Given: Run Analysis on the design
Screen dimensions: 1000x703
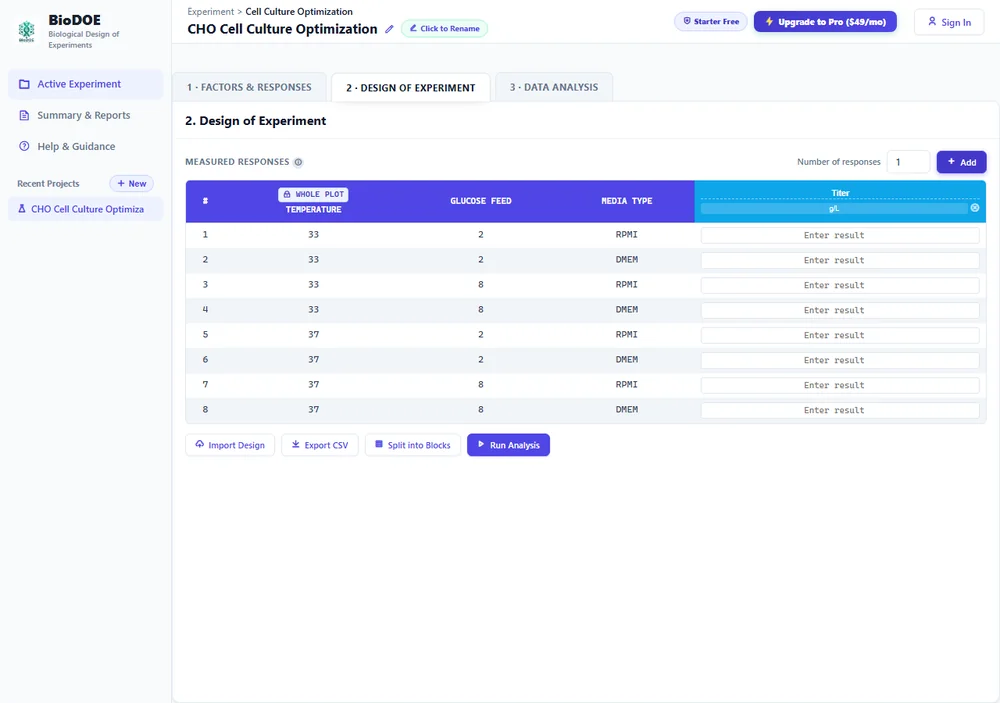Looking at the screenshot, I should [508, 445].
